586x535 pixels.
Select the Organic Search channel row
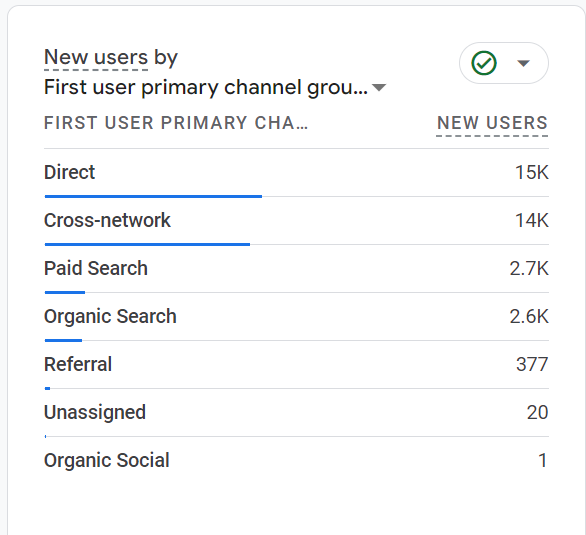296,318
